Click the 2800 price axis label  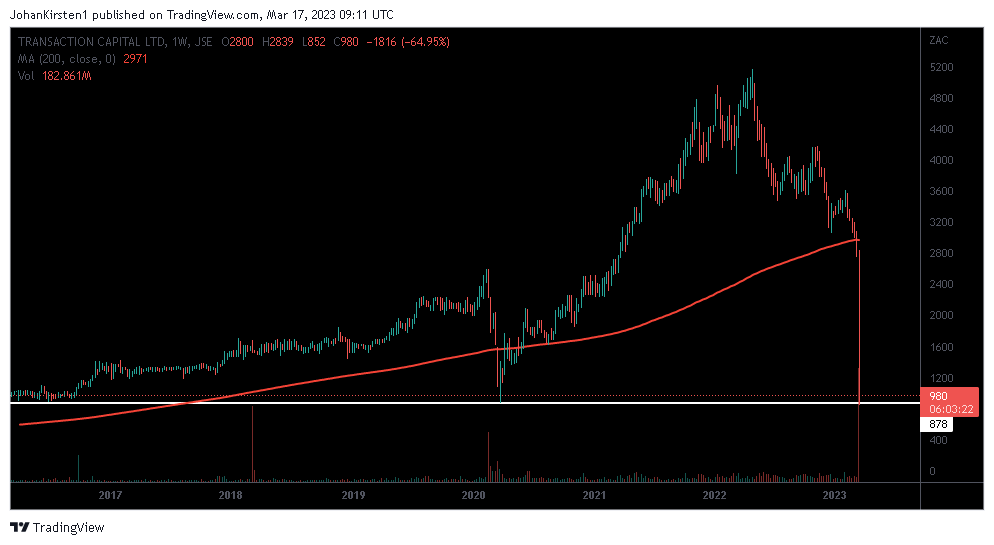pyautogui.click(x=941, y=253)
